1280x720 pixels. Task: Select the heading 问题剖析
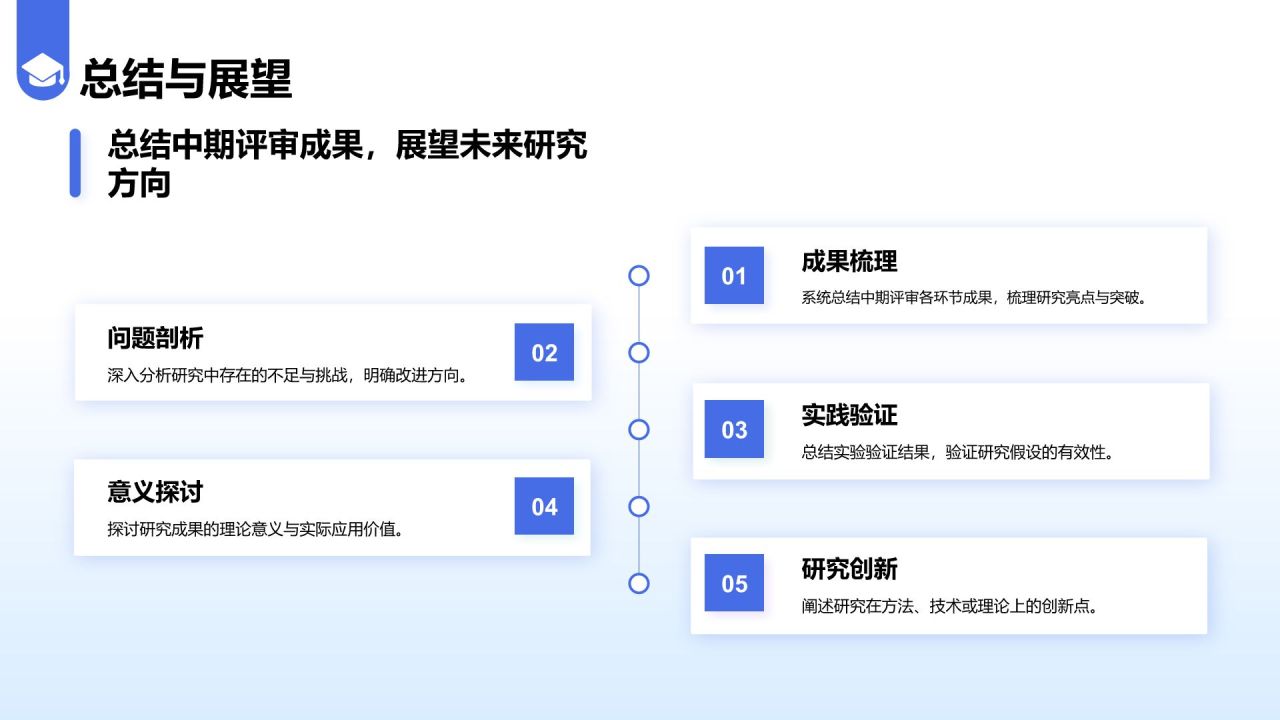(x=155, y=338)
